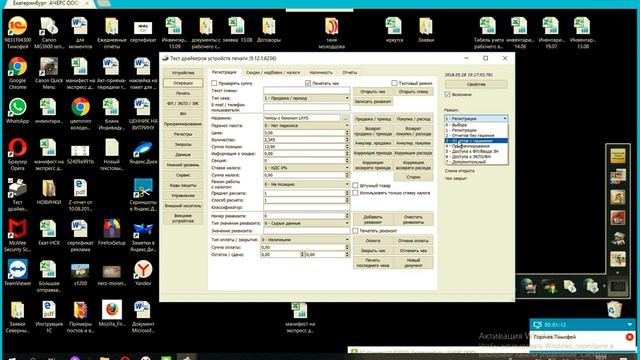640x360 pixels.
Task: Click the Закрыть чек button
Action: pos(373,250)
